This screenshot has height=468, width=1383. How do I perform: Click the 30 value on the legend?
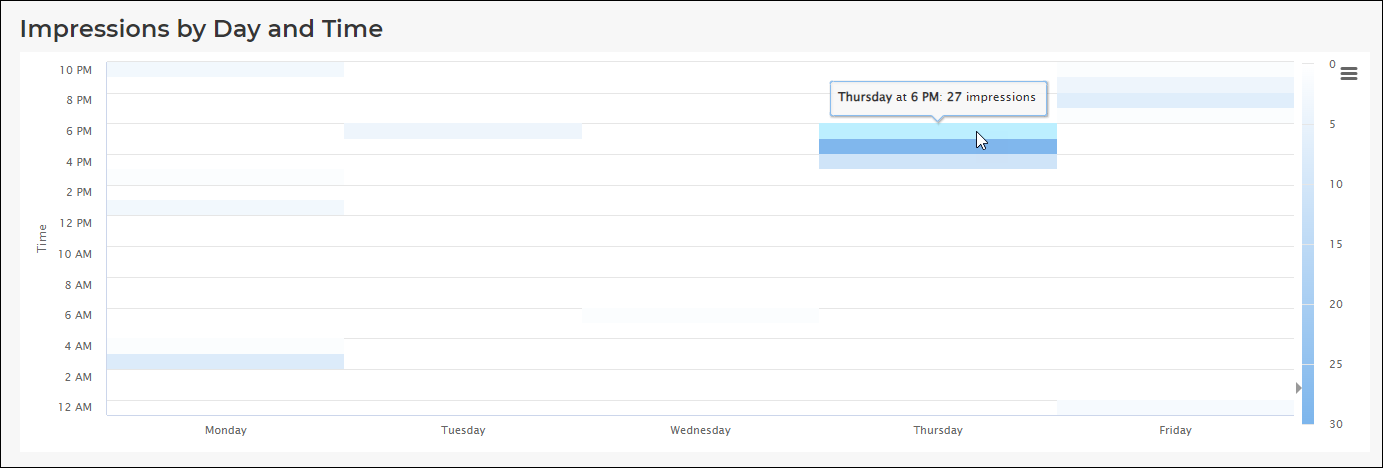(x=1335, y=424)
